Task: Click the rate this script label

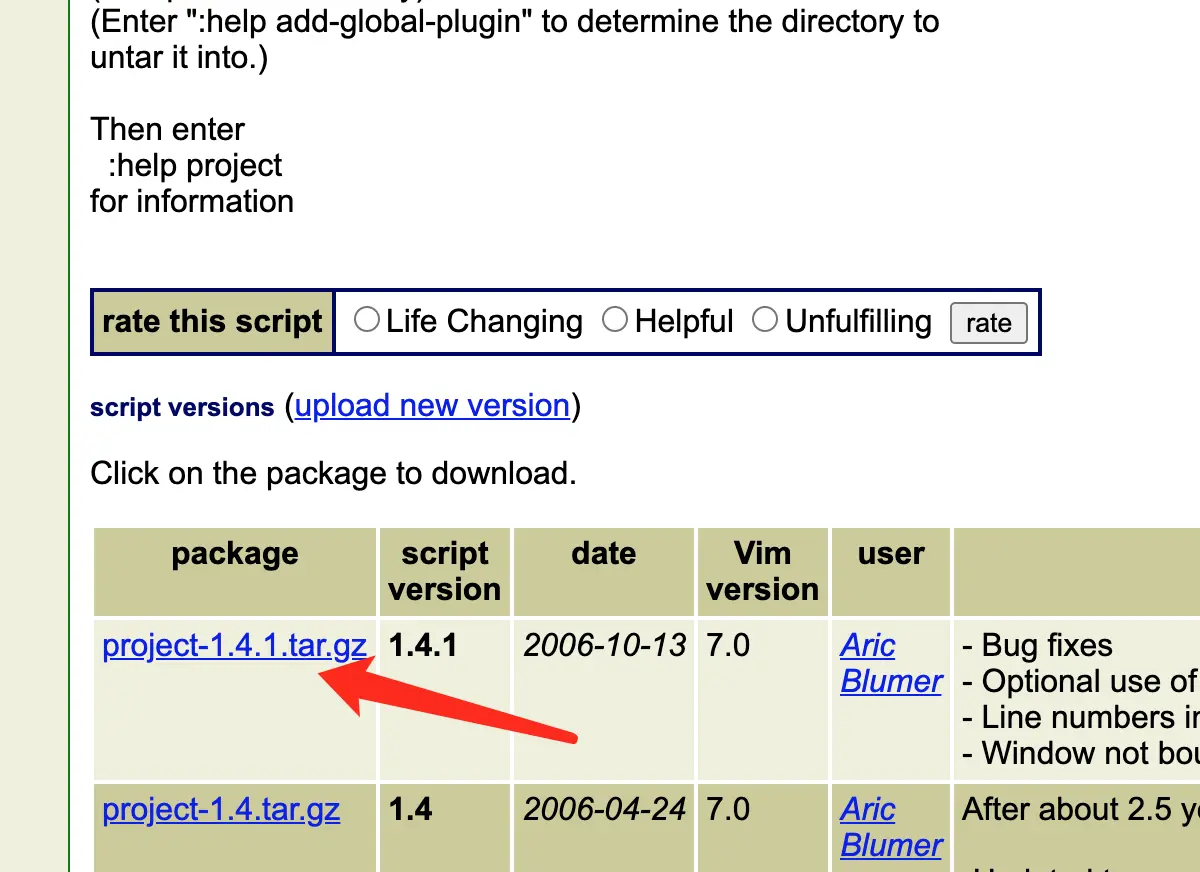Action: (212, 322)
